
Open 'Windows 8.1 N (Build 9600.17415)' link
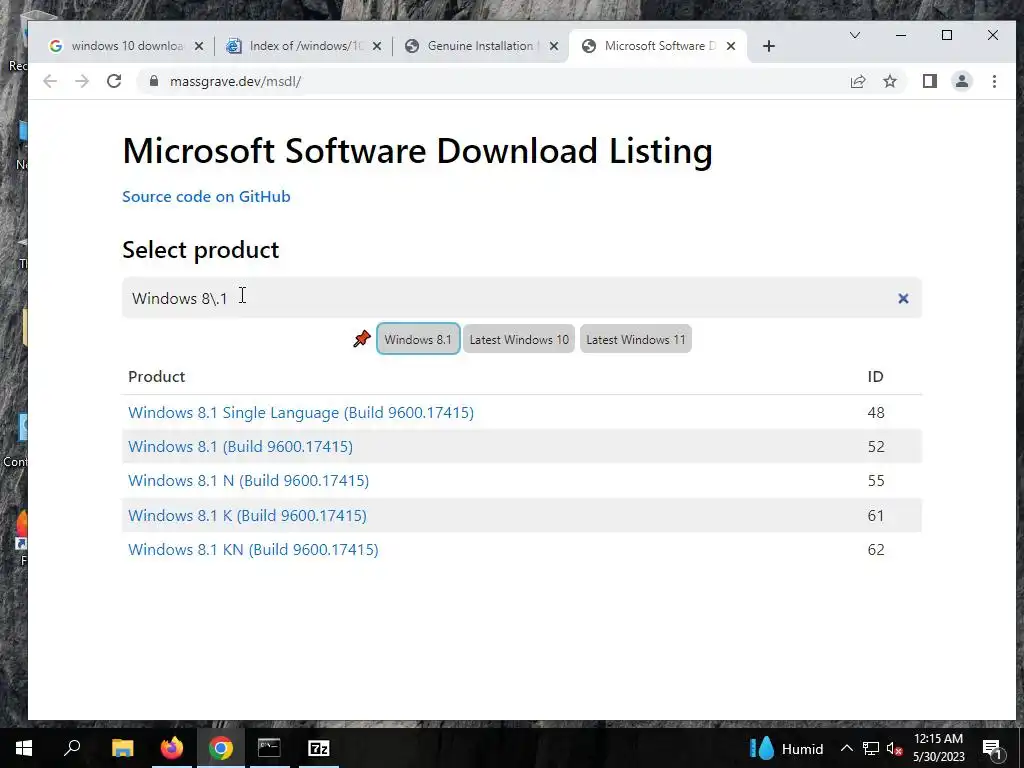(x=249, y=481)
